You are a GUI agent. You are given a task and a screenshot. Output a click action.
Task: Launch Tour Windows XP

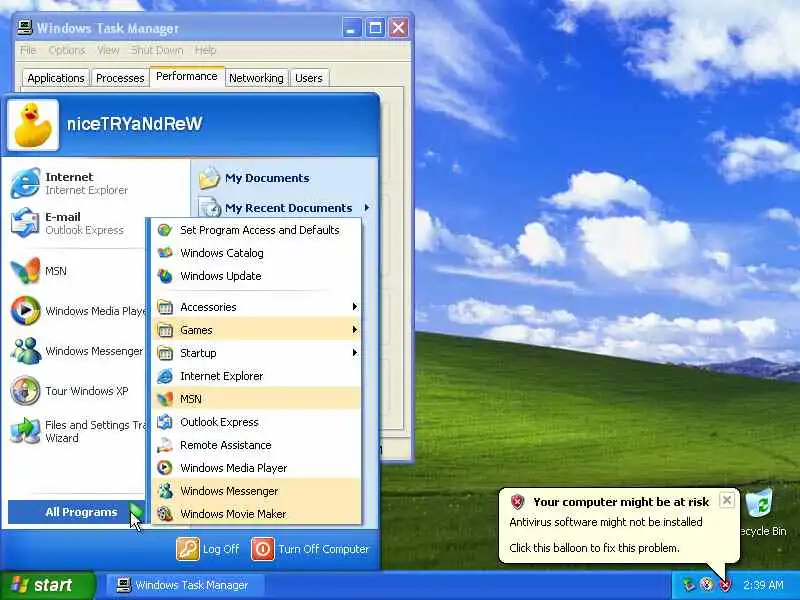coord(69,391)
